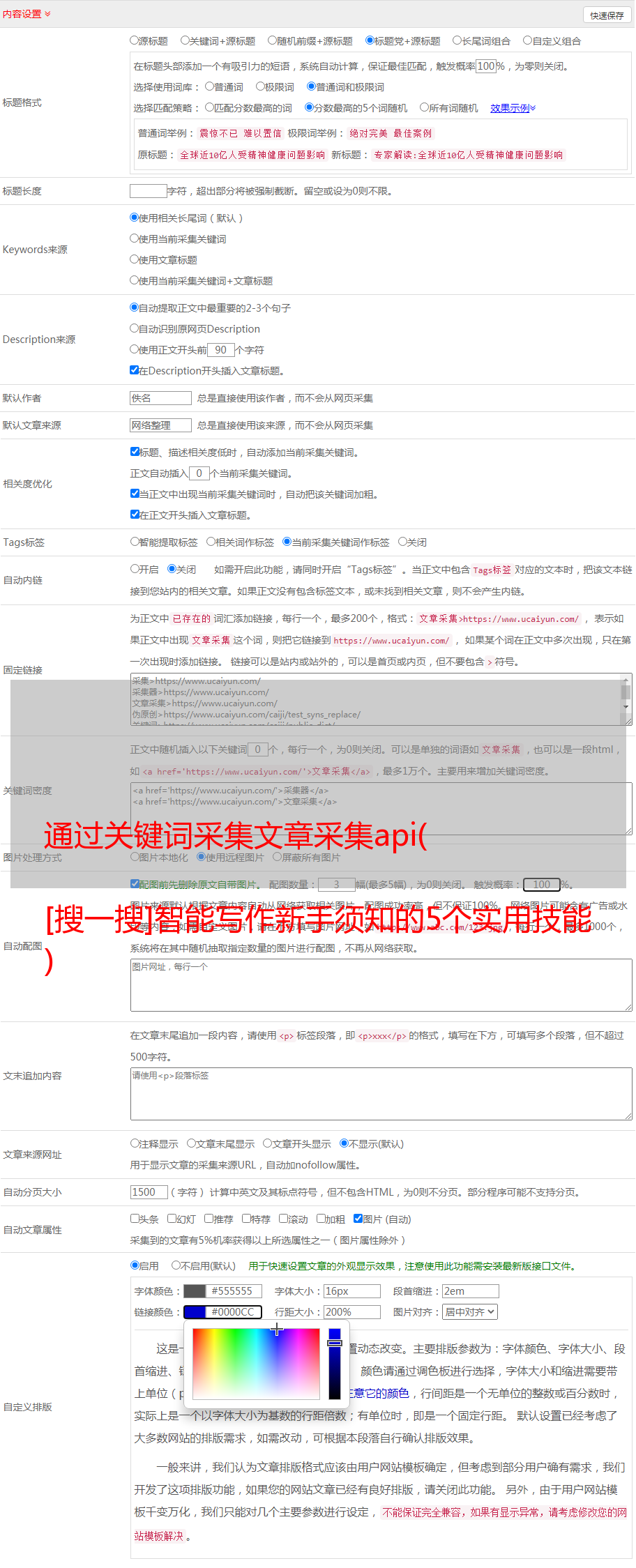Select 开启 for 自动内链

coord(135,569)
